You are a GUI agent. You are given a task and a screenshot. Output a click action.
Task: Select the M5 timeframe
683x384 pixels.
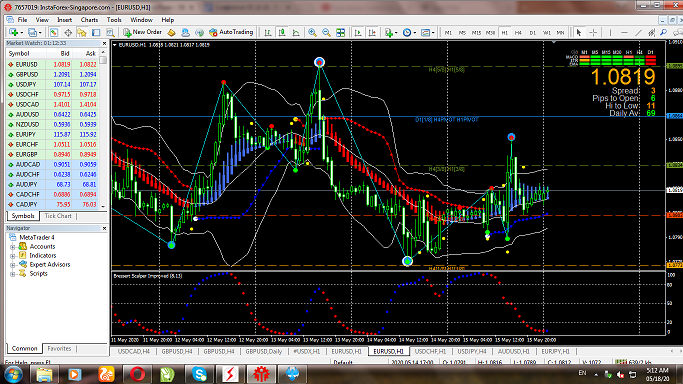point(462,33)
